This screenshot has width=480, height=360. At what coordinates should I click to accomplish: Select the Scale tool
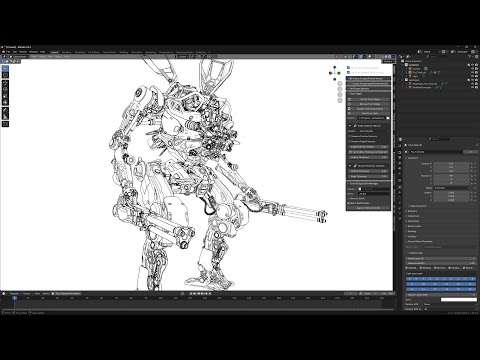point(5,96)
